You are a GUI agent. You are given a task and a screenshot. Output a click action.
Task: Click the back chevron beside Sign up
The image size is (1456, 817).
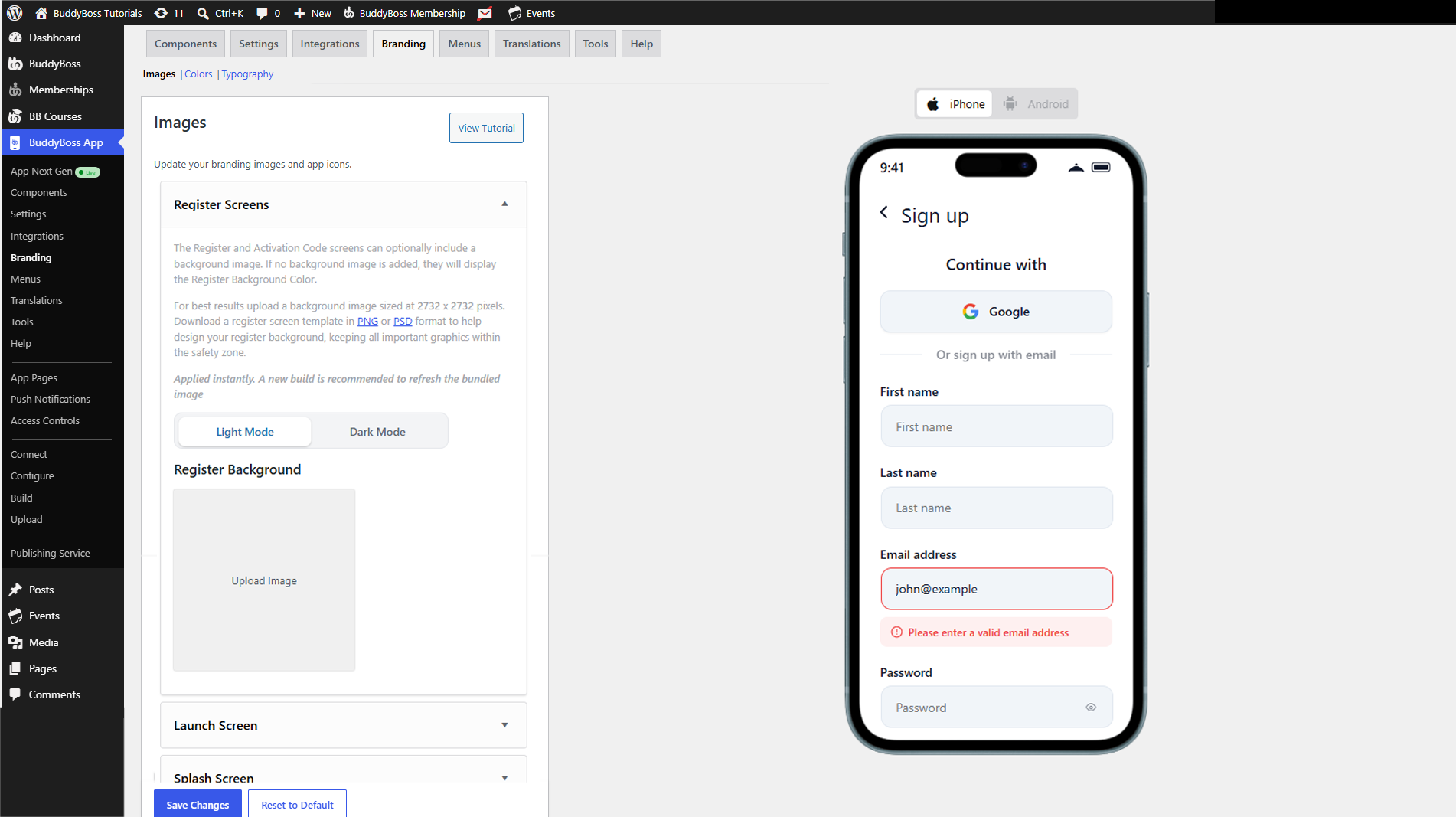pos(884,213)
